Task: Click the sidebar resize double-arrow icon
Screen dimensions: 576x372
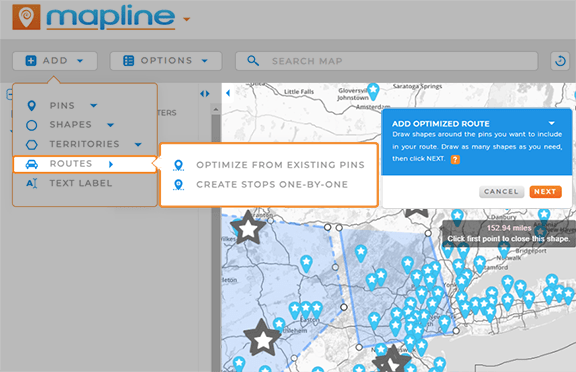Action: point(205,94)
